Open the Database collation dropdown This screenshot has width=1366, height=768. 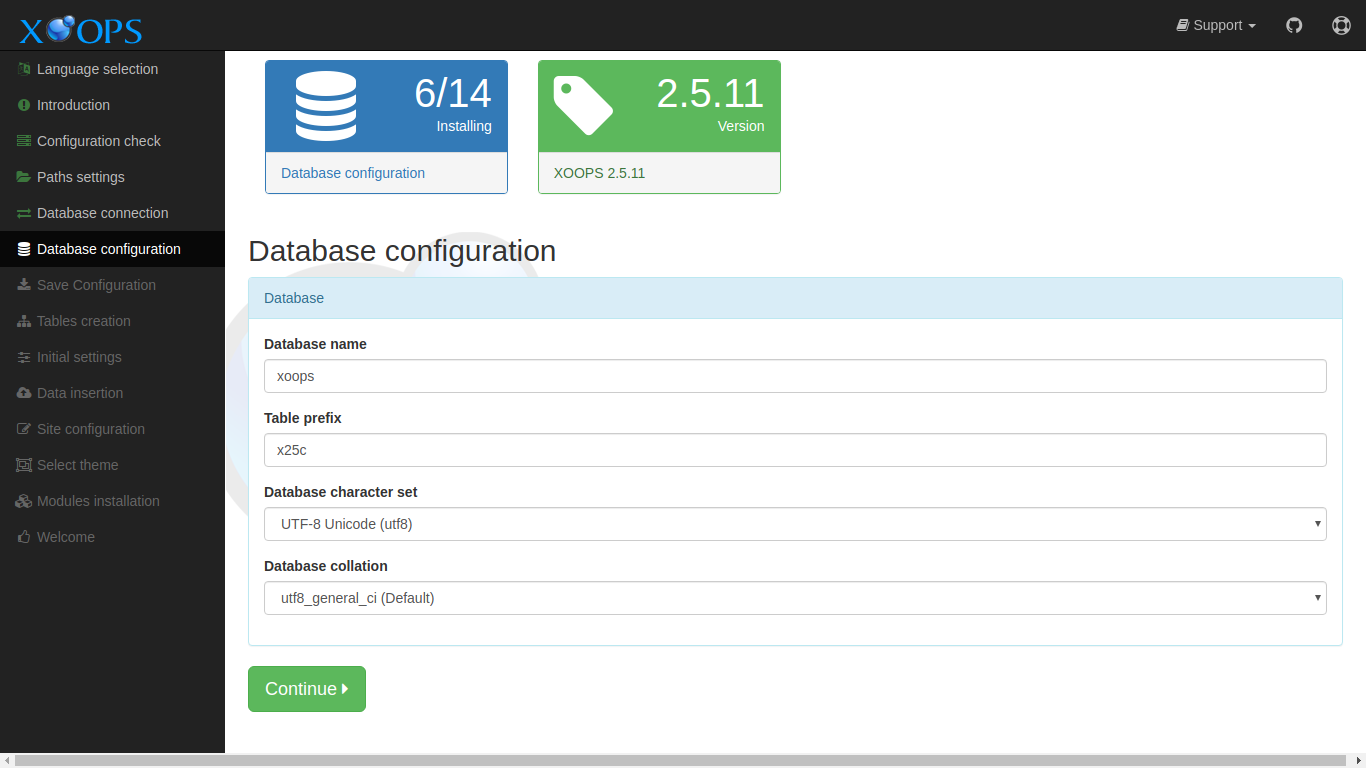(795, 597)
